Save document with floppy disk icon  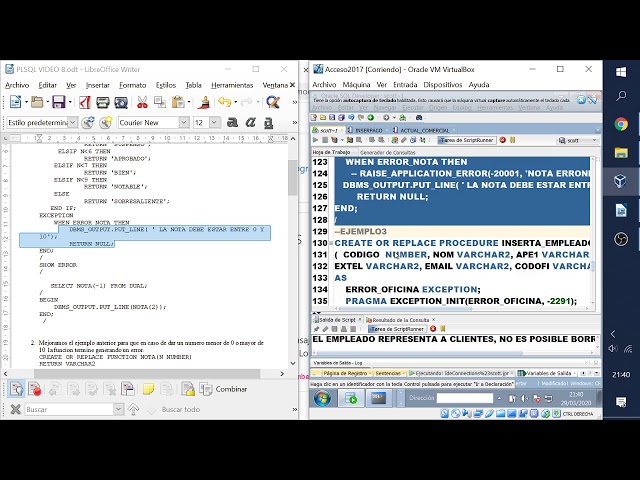59,102
